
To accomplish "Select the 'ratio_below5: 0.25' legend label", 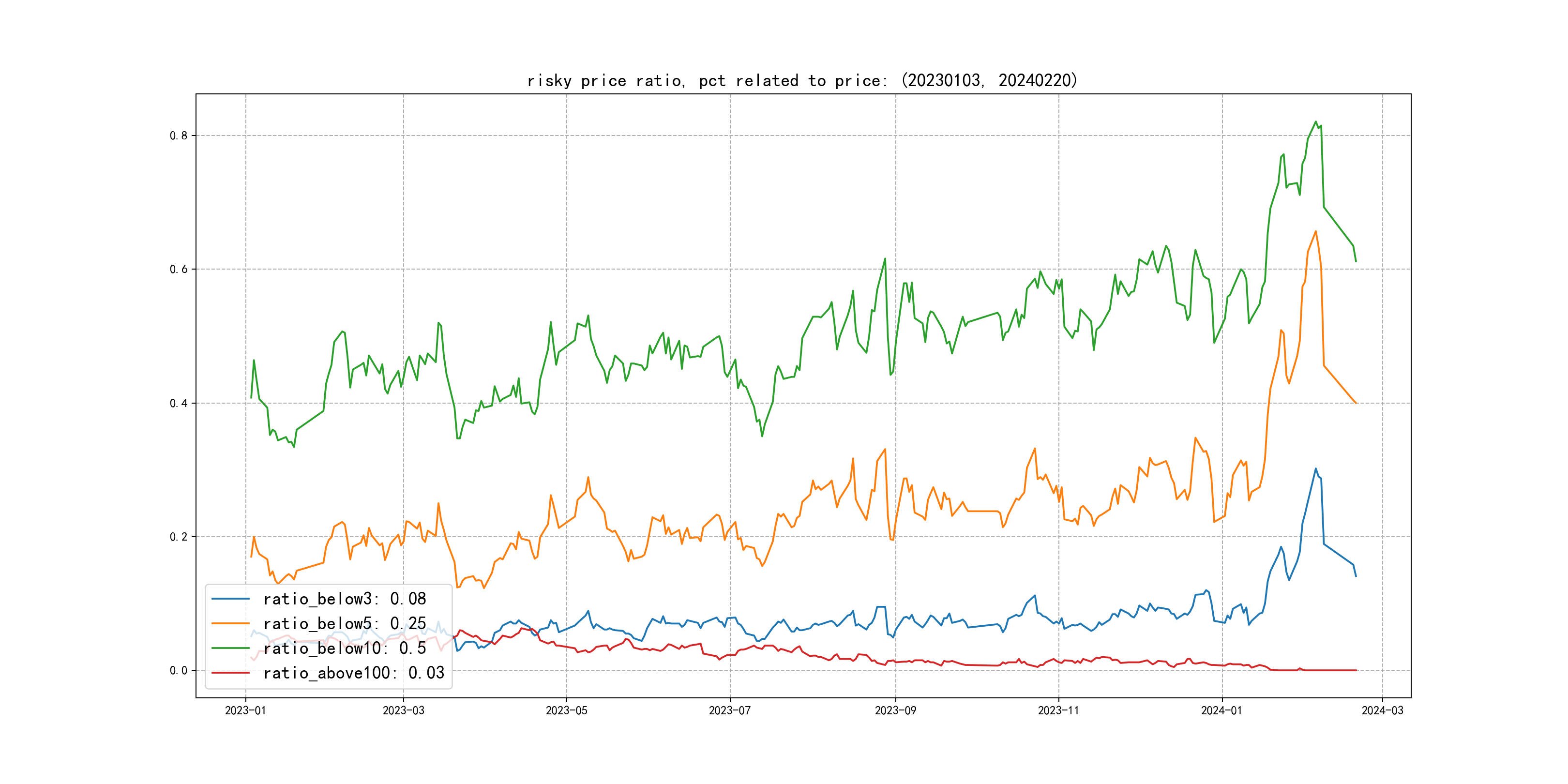I will click(x=345, y=623).
